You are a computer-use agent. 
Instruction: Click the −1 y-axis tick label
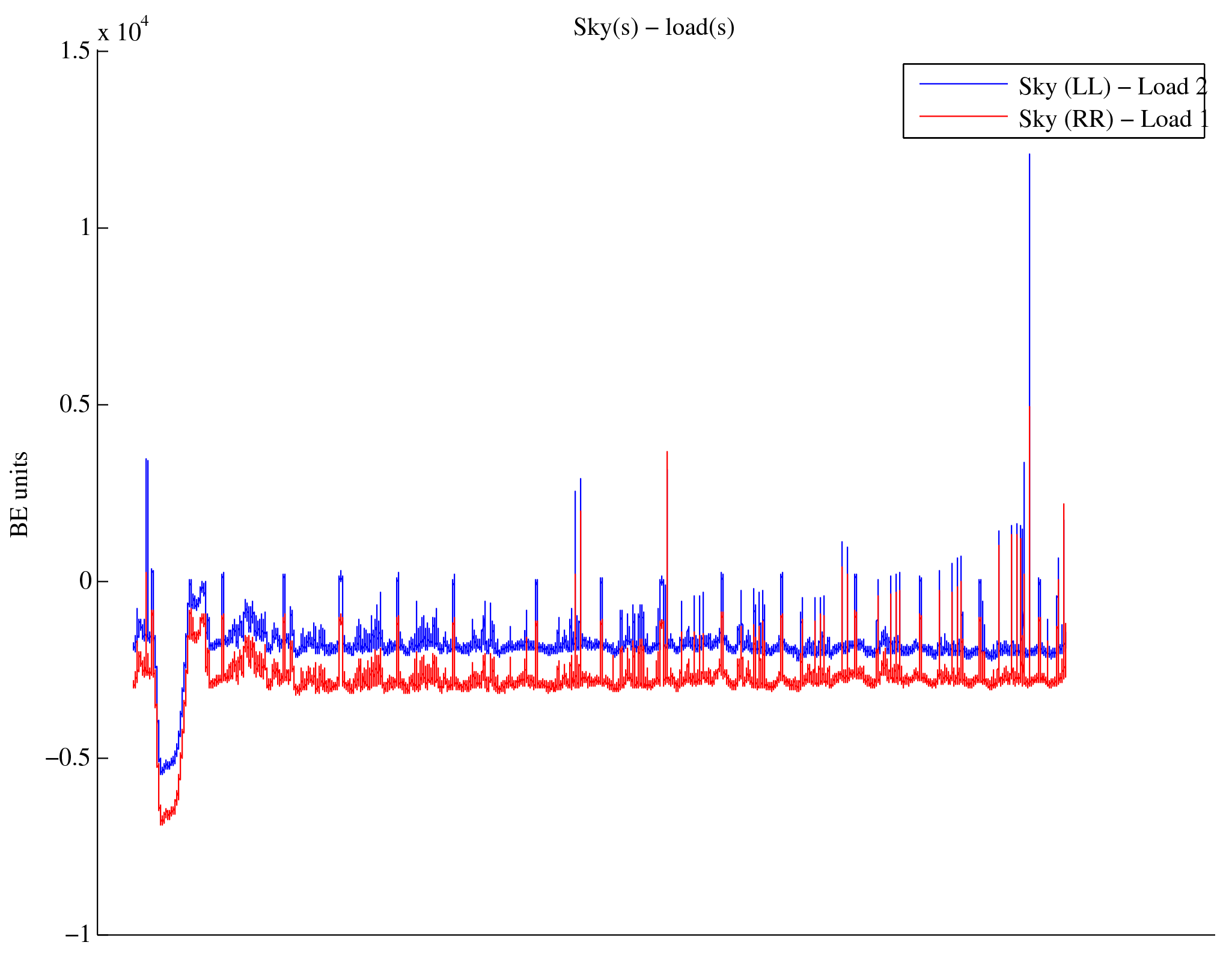click(78, 935)
